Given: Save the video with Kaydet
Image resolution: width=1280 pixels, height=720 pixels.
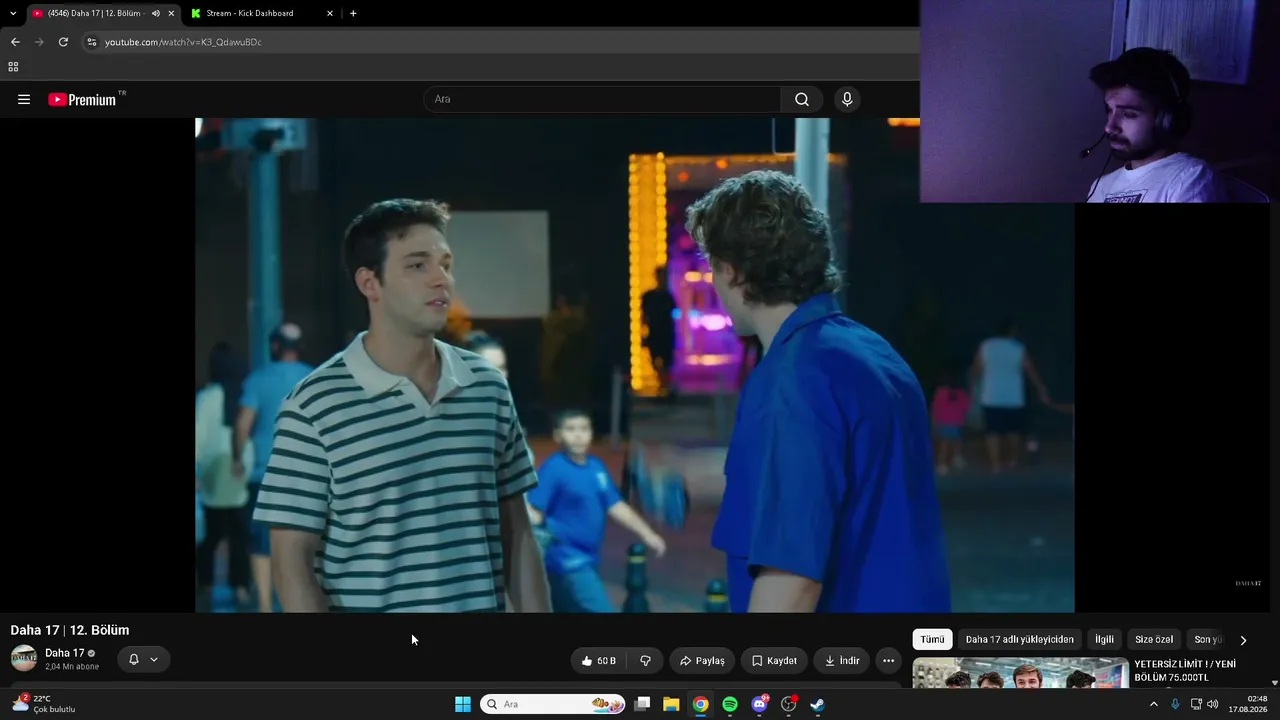Looking at the screenshot, I should 774,661.
